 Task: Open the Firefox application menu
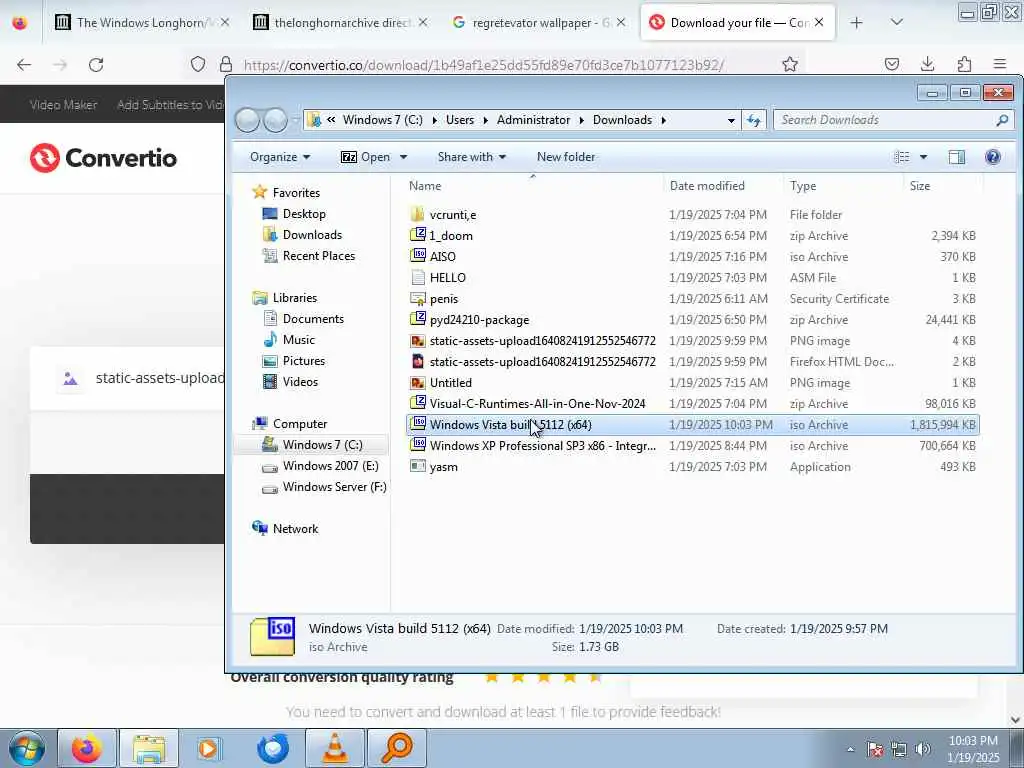tap(1000, 64)
